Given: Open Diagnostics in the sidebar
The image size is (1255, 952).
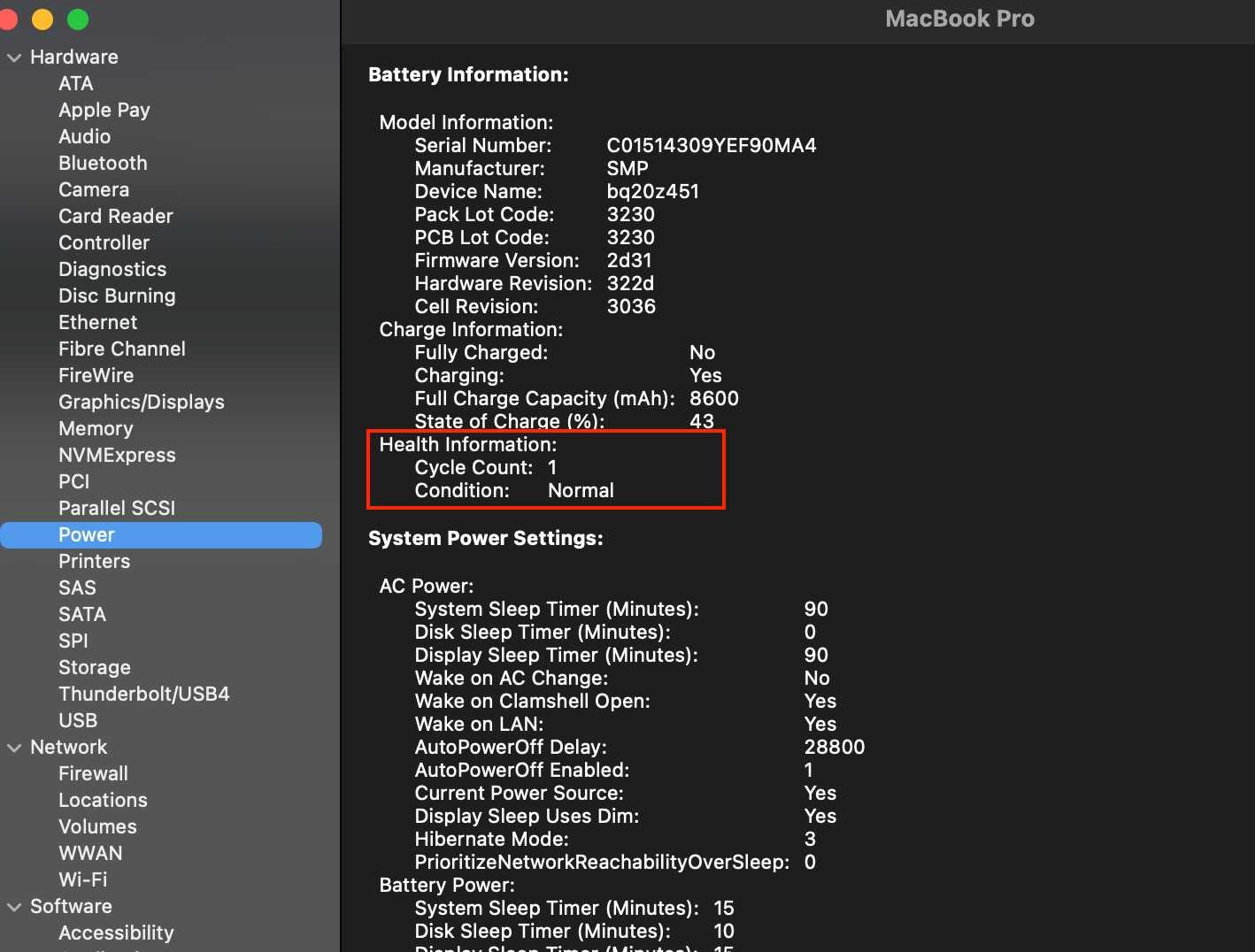Looking at the screenshot, I should (112, 269).
